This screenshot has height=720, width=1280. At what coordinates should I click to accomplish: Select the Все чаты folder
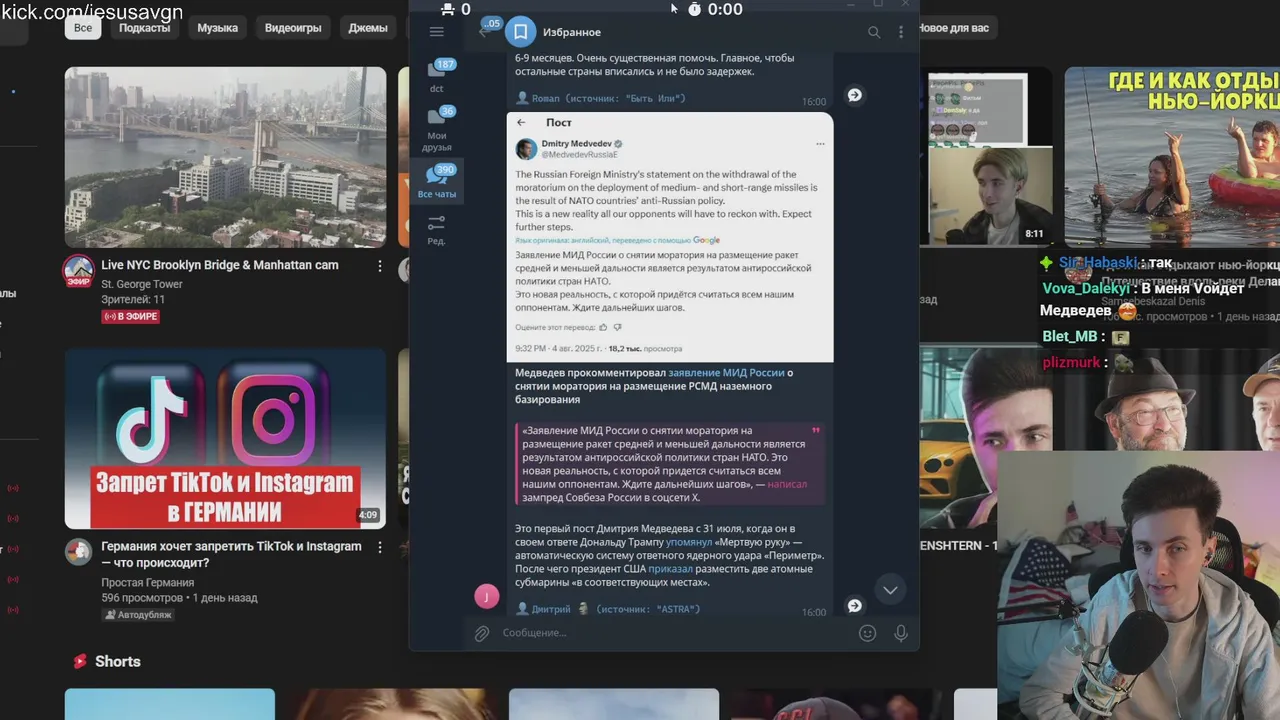437,181
